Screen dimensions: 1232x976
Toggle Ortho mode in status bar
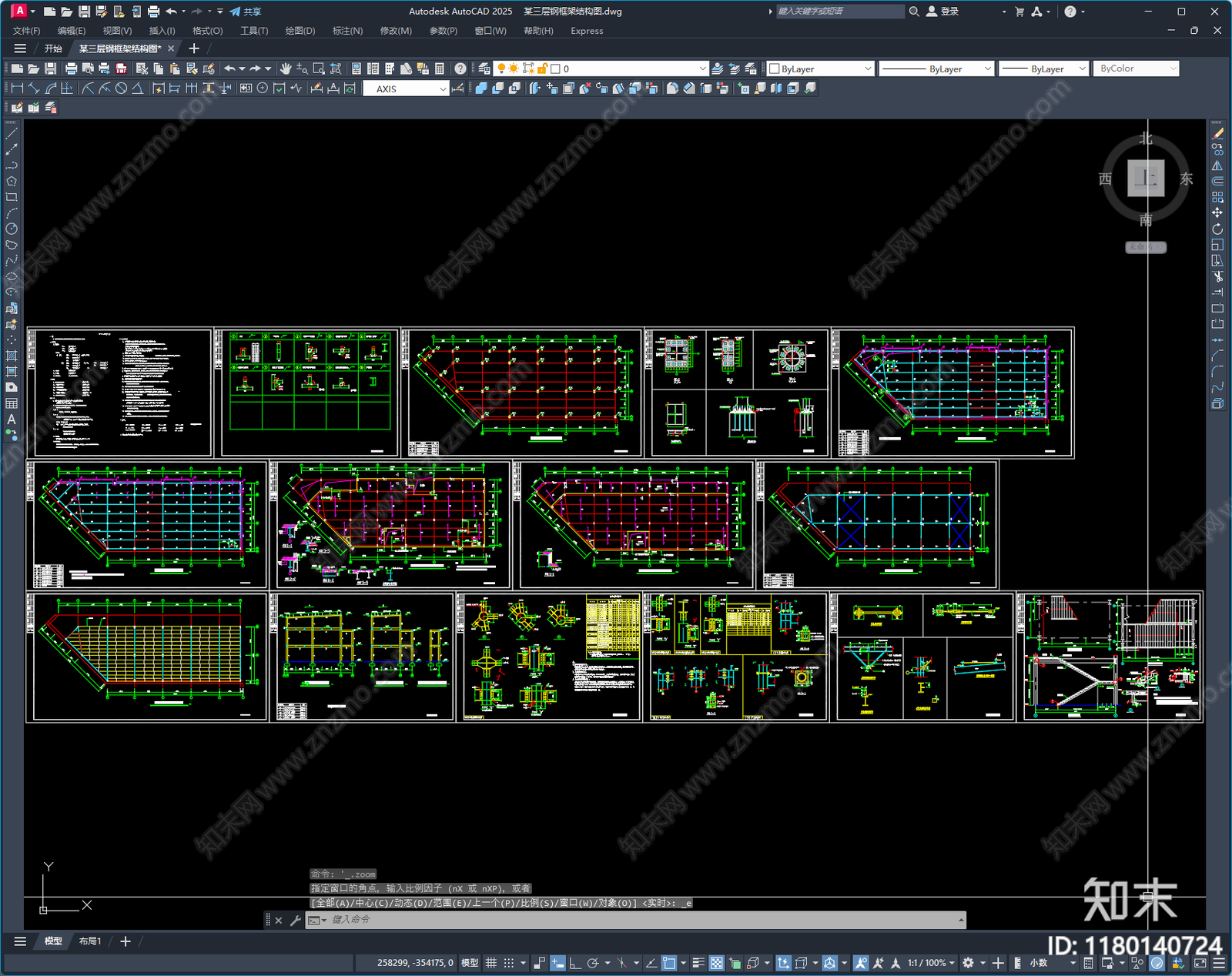[574, 963]
